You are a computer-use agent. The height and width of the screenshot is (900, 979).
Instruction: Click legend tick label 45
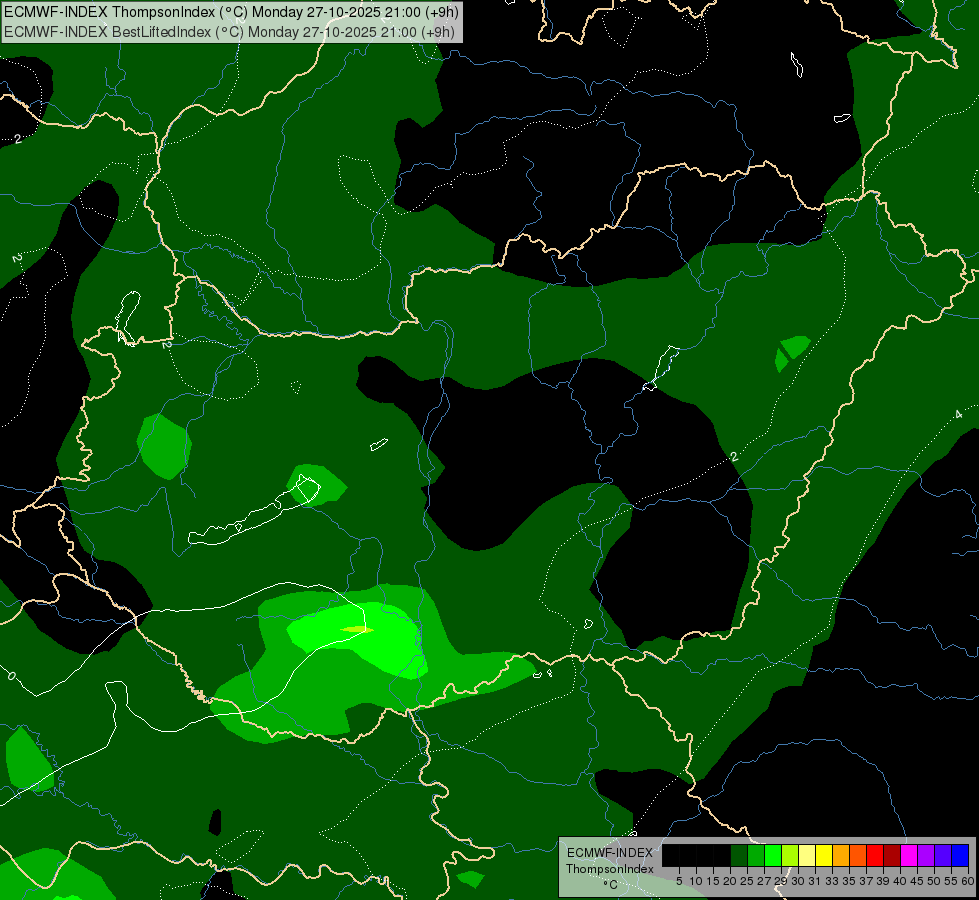point(917,881)
